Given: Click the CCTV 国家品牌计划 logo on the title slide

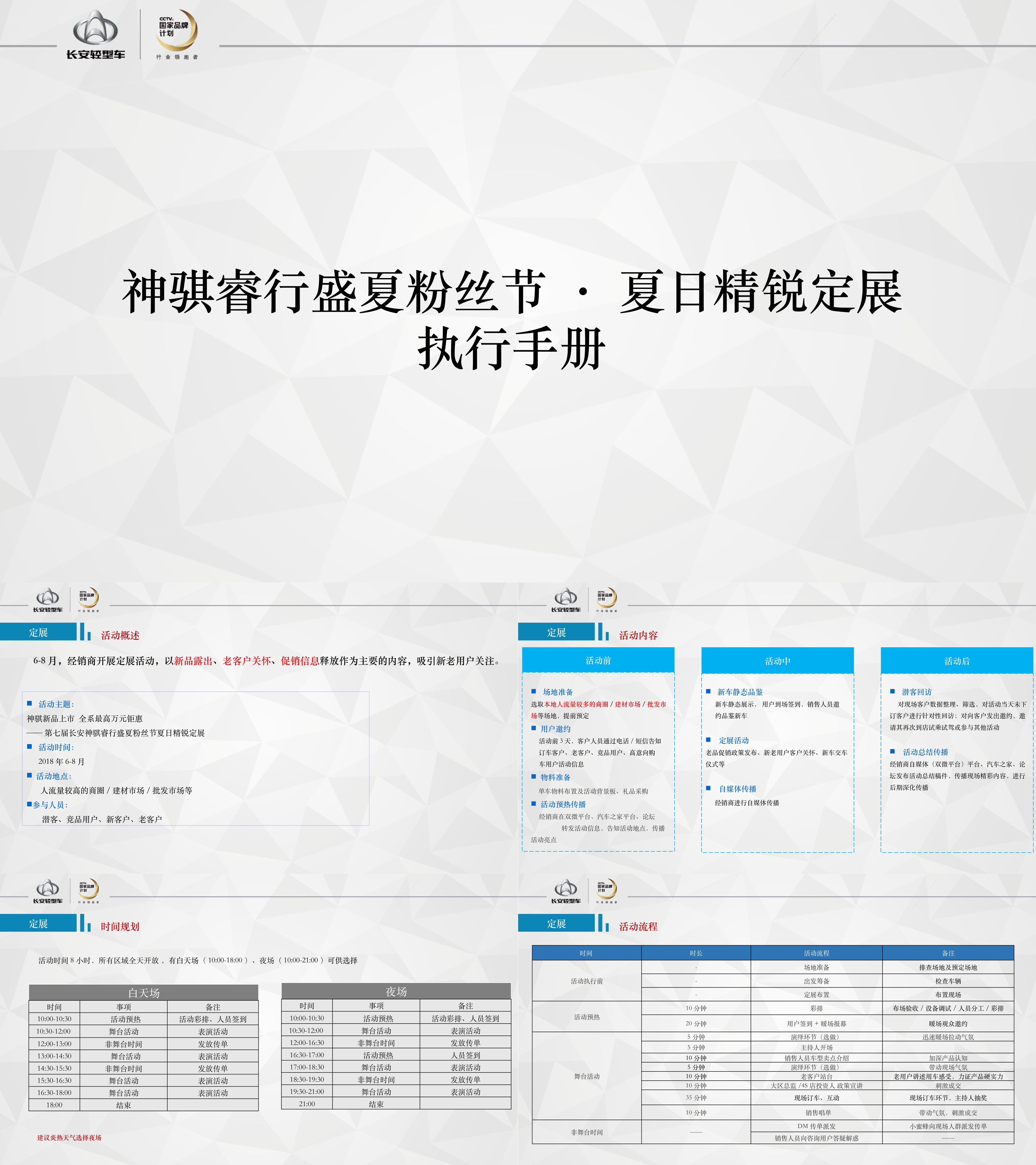Looking at the screenshot, I should [x=177, y=35].
